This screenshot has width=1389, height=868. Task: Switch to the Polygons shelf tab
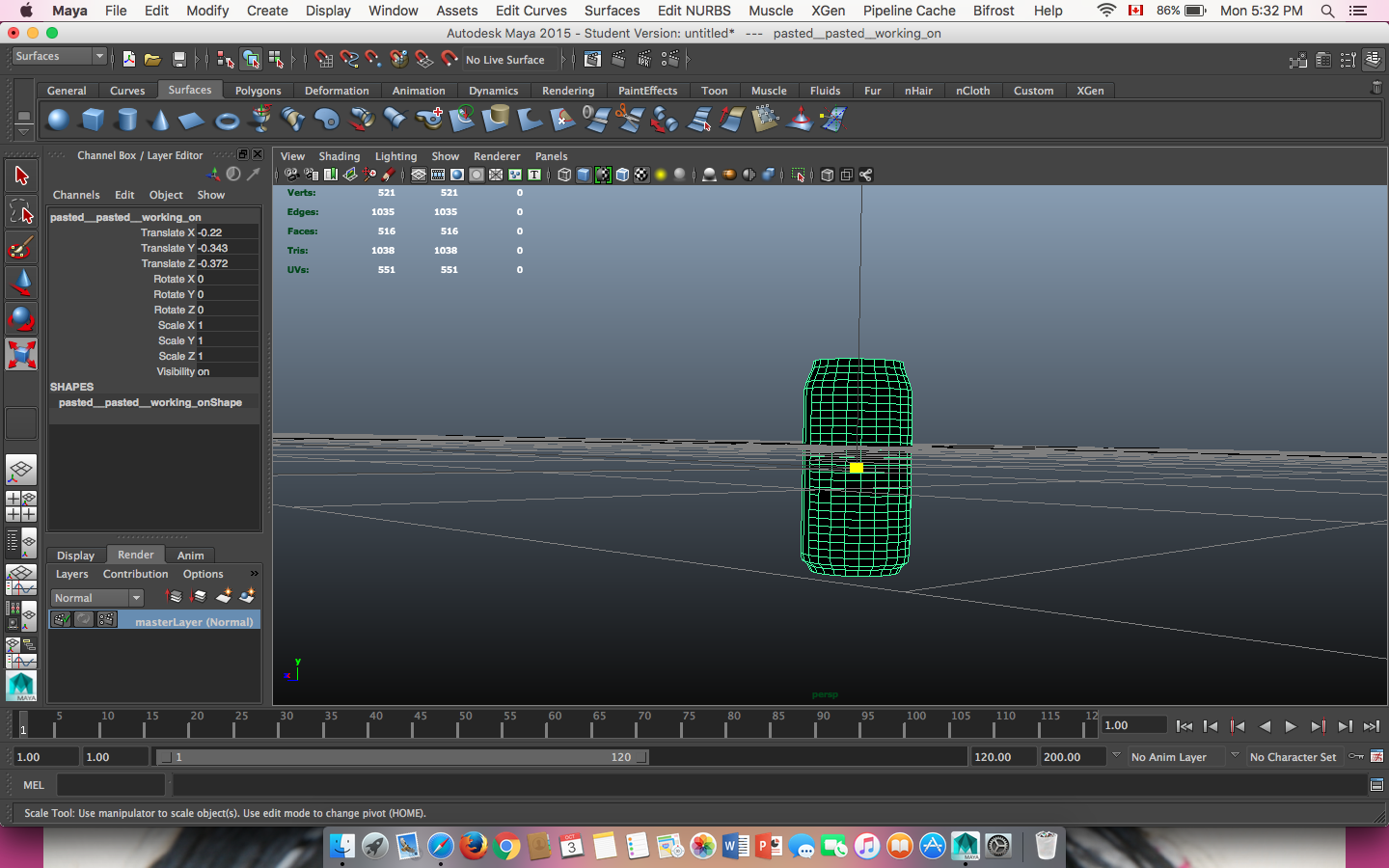[258, 91]
